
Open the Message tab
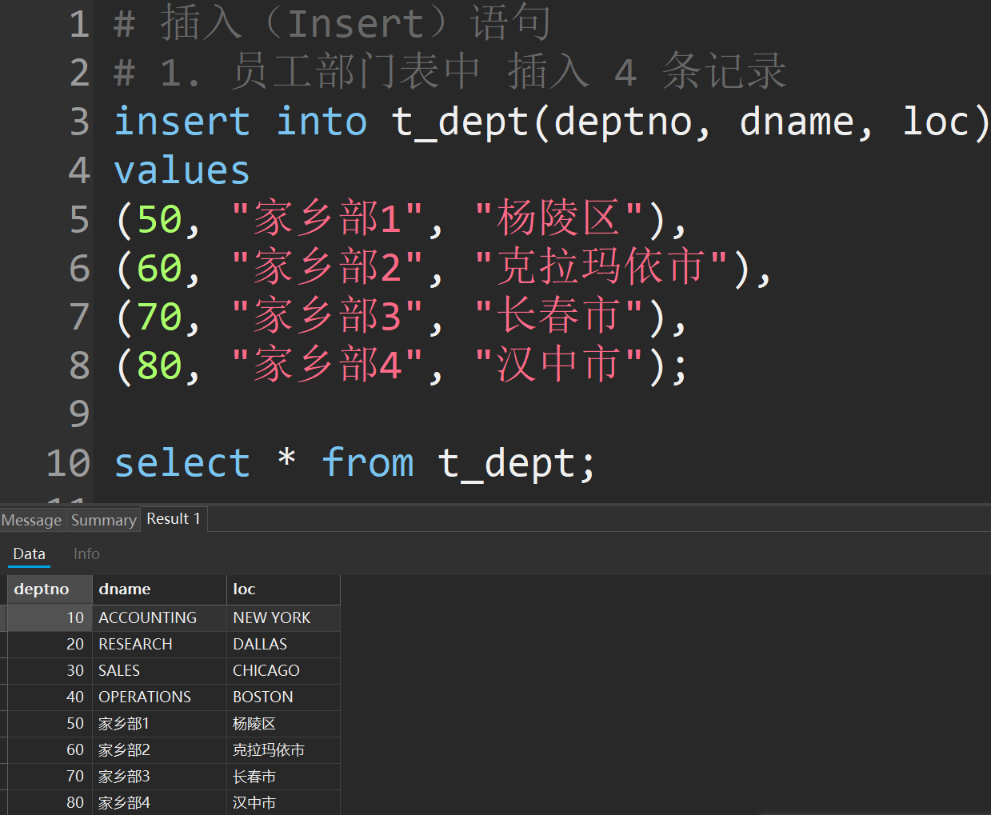[32, 520]
